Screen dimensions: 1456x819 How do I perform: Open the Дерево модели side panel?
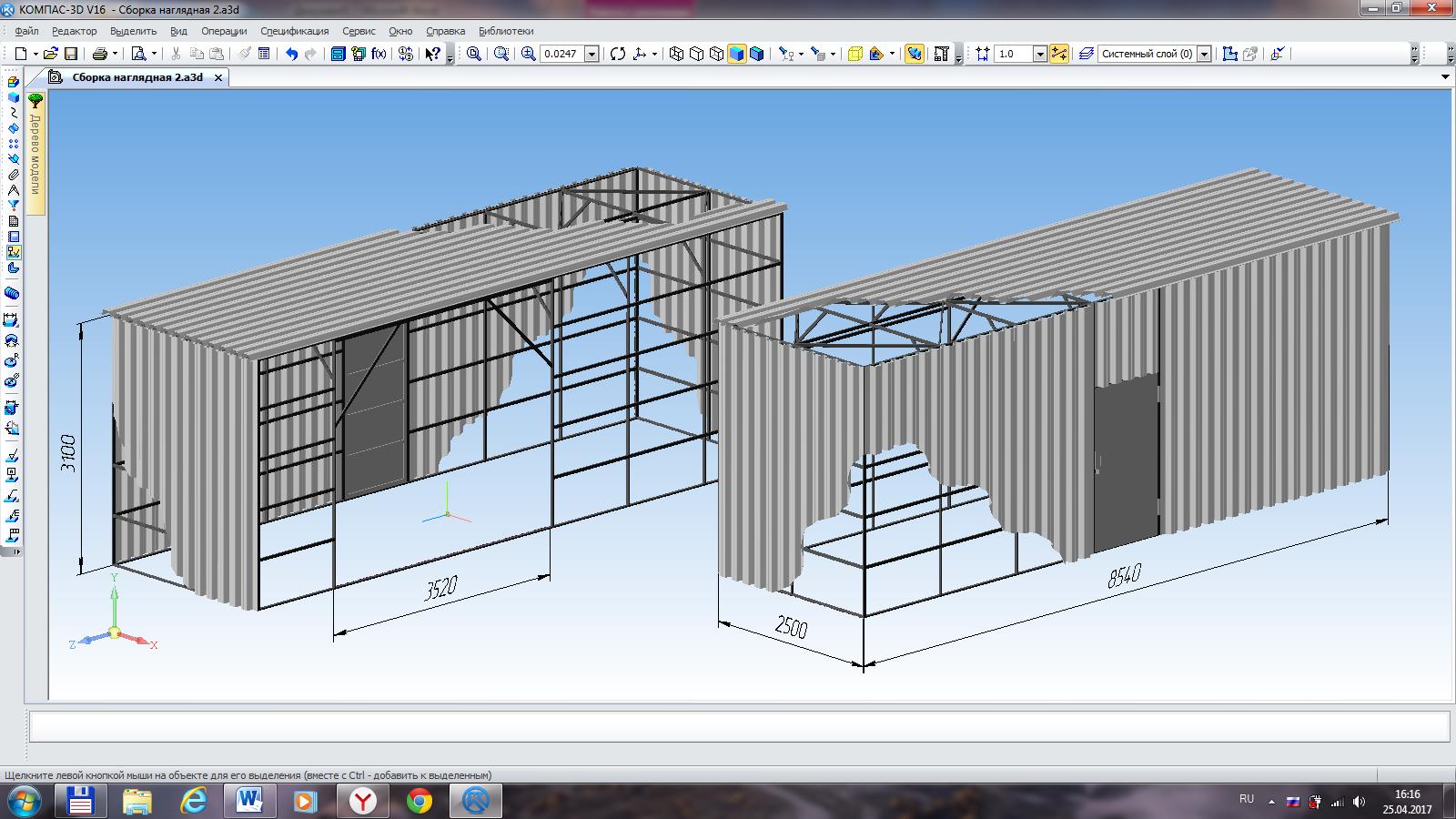[x=35, y=151]
